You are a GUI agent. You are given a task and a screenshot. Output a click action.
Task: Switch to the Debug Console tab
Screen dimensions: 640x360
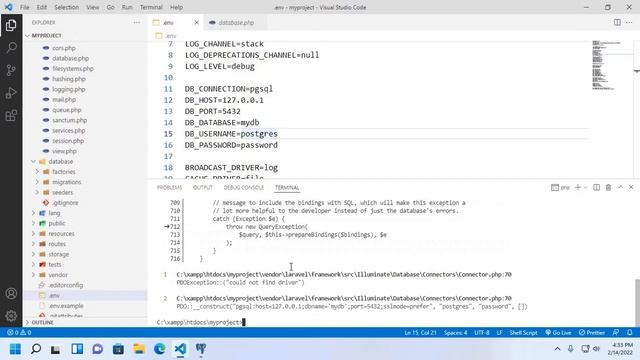click(x=244, y=187)
